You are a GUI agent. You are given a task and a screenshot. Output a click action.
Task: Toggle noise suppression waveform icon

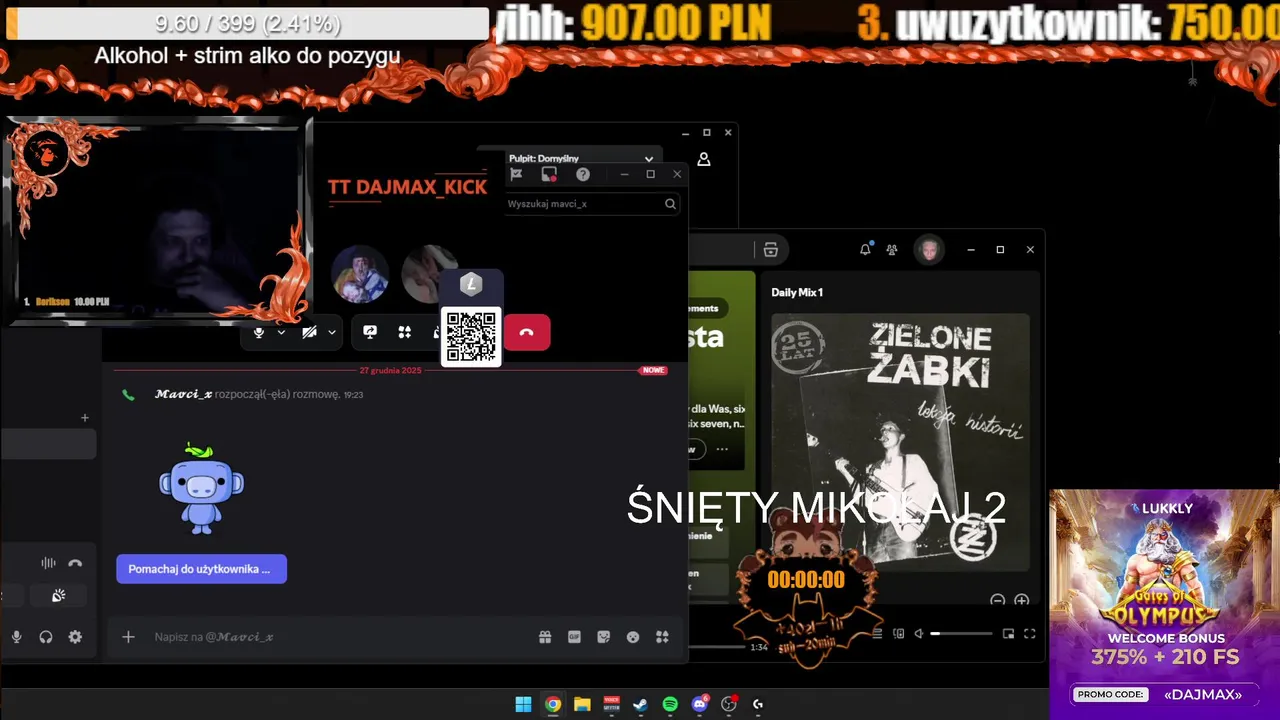pyautogui.click(x=48, y=563)
